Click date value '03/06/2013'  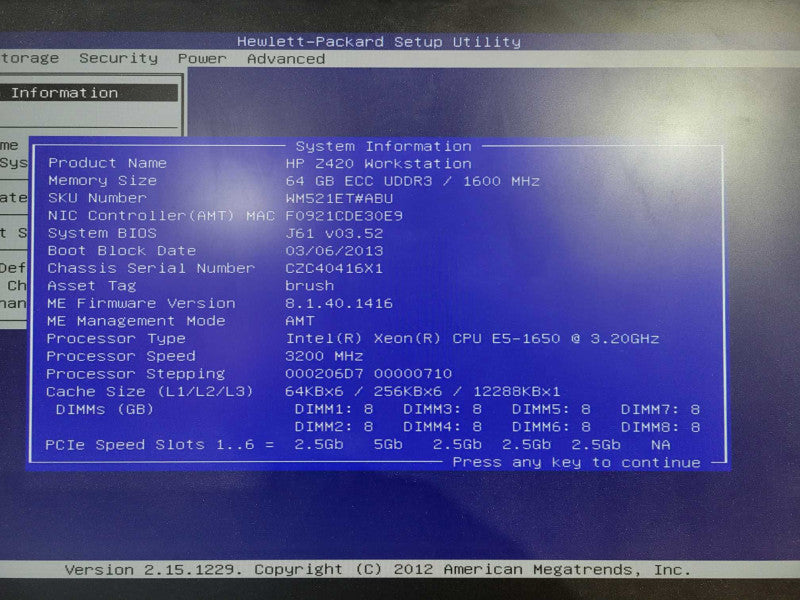coord(334,251)
